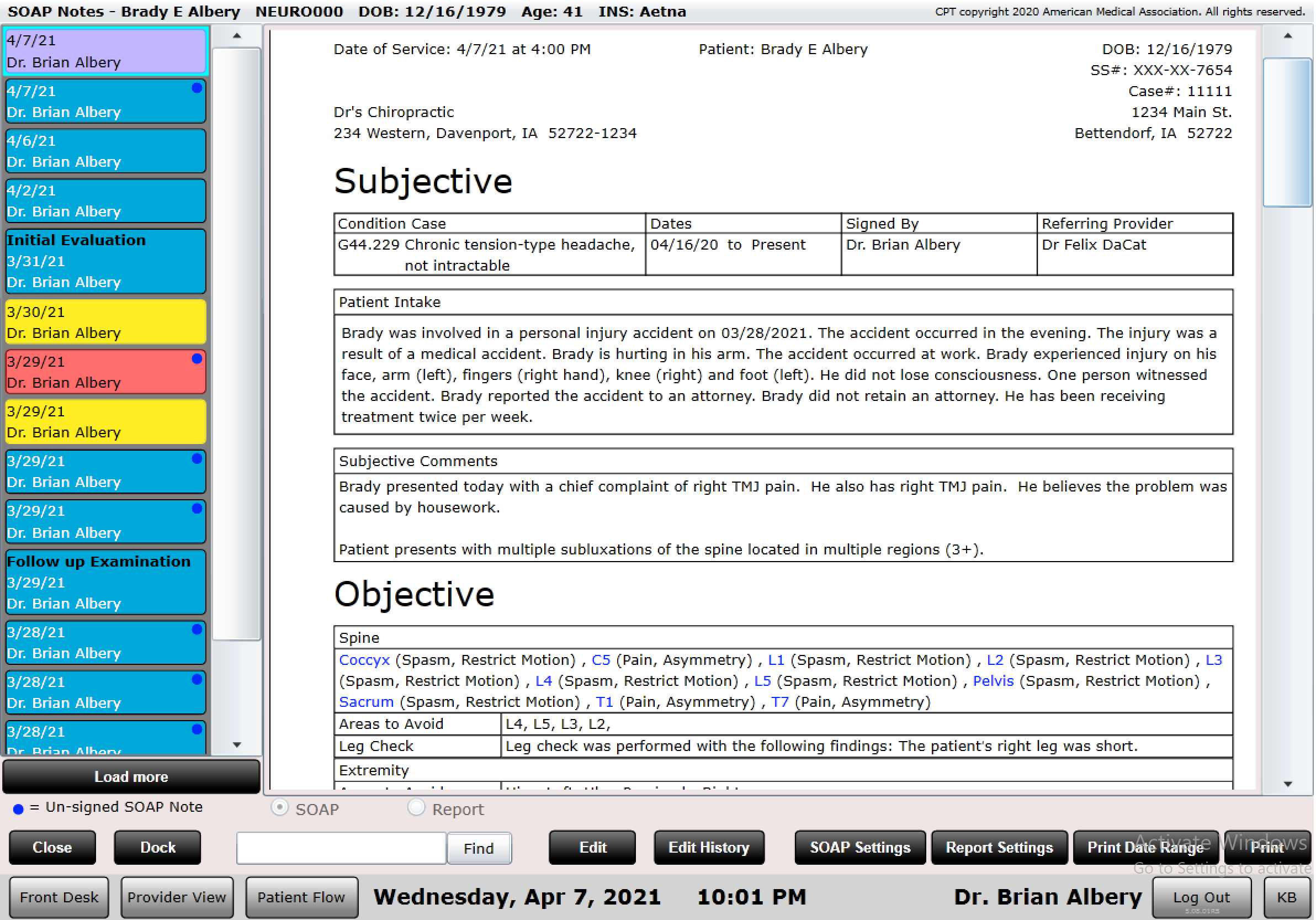1316x920 pixels.
Task: Click the Find search text field
Action: (341, 848)
